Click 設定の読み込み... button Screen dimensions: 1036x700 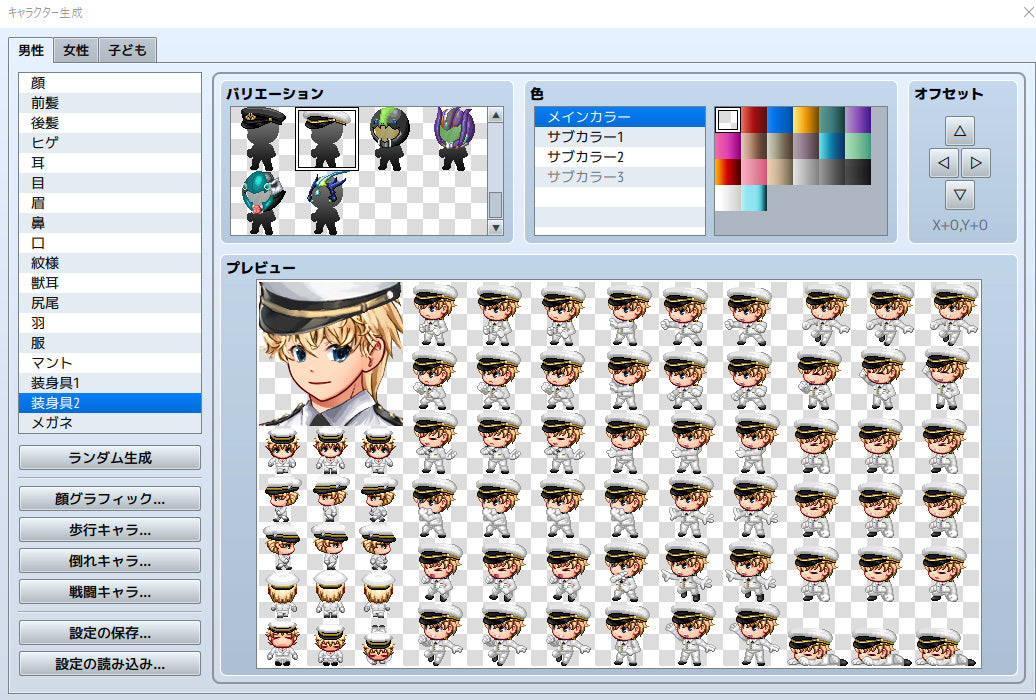tap(110, 664)
